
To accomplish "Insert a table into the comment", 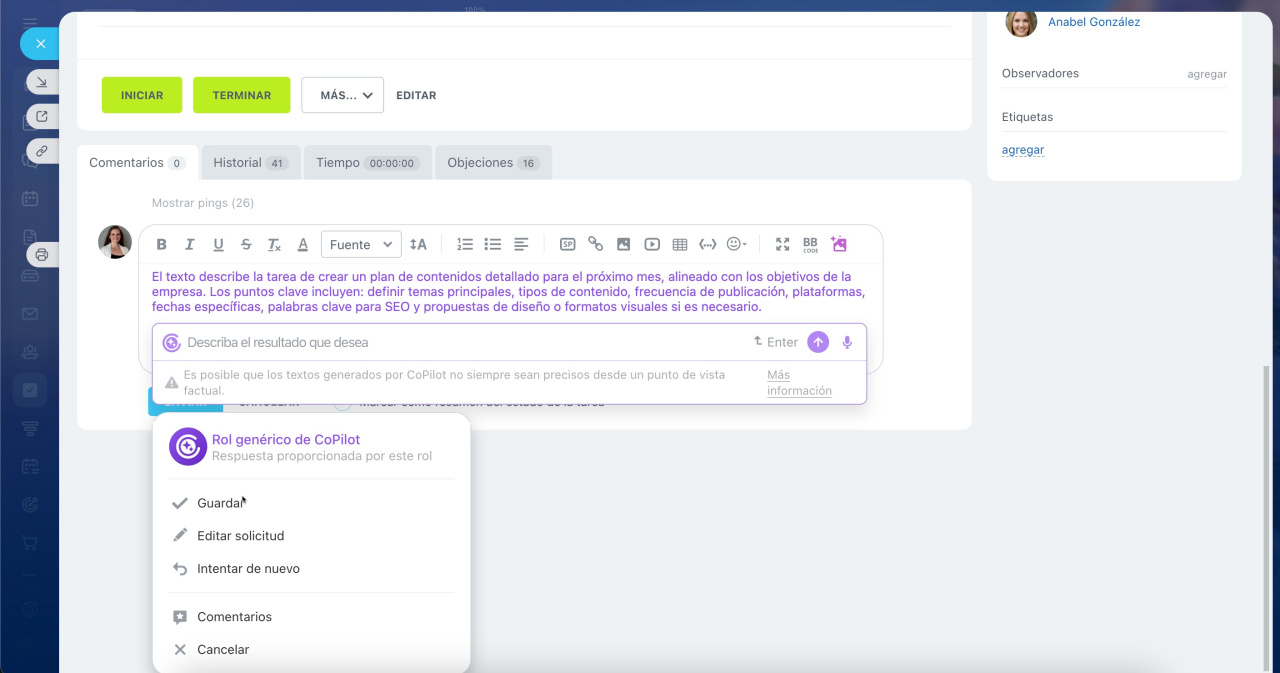I will (680, 245).
